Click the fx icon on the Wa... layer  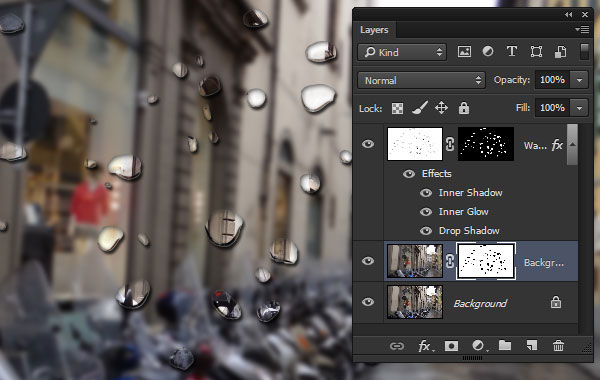557,145
